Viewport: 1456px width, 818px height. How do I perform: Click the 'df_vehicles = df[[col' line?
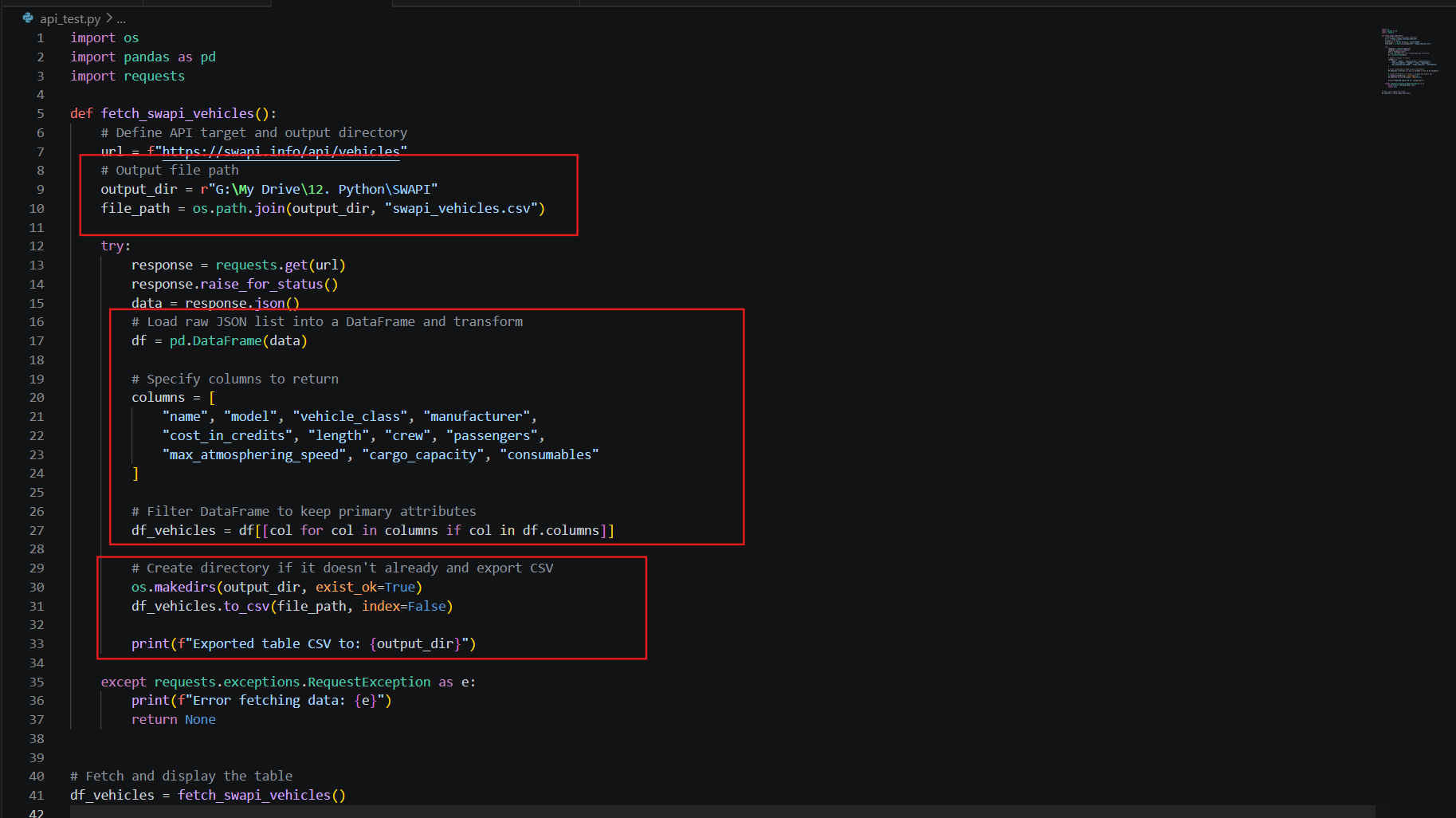tap(373, 530)
